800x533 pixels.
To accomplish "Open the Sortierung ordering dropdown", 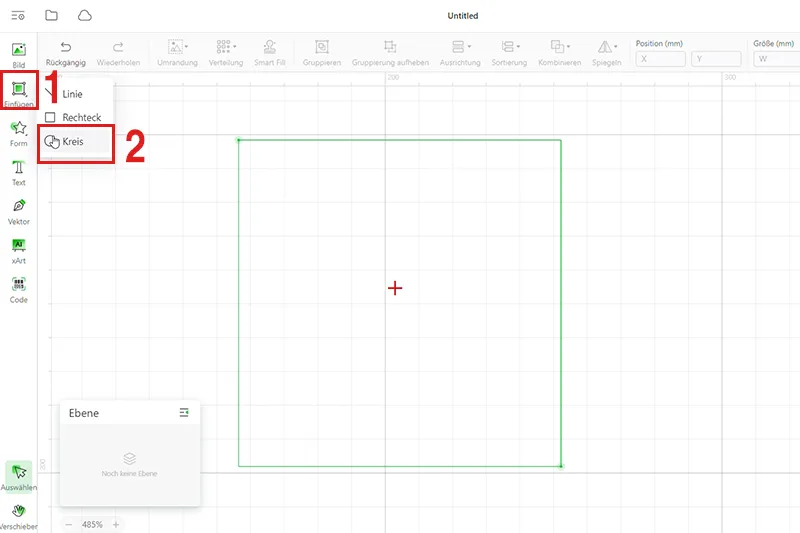I will [x=509, y=54].
